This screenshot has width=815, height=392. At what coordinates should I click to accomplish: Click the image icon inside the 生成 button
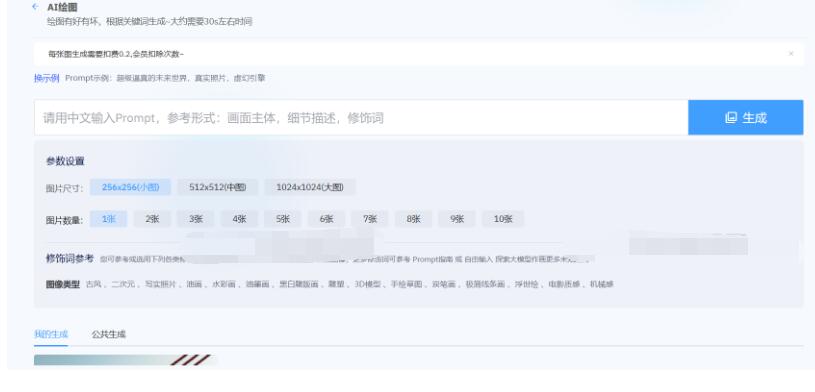pos(731,118)
